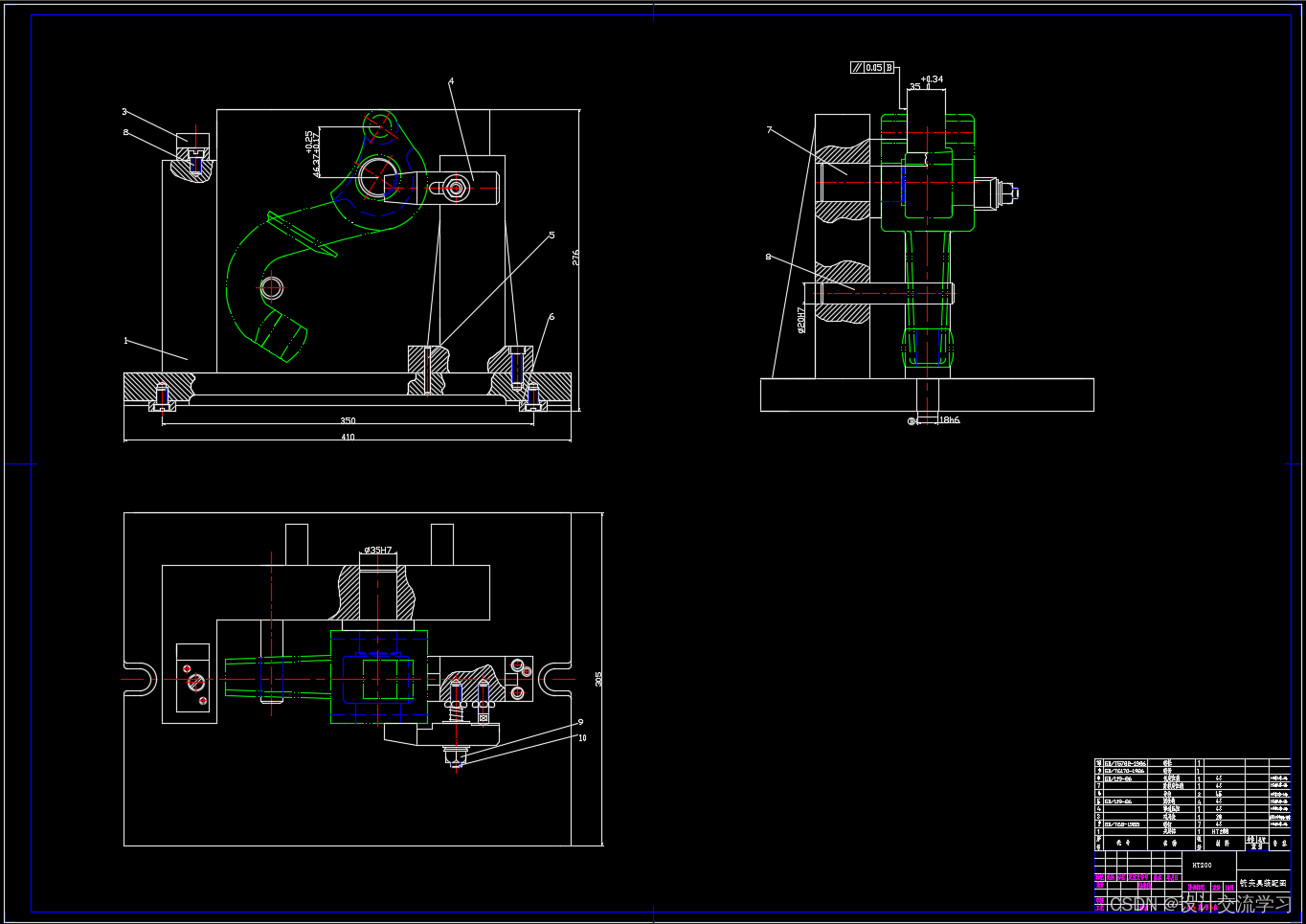Pick the 305 dimension in the plan view
Image resolution: width=1306 pixels, height=924 pixels.
[598, 678]
